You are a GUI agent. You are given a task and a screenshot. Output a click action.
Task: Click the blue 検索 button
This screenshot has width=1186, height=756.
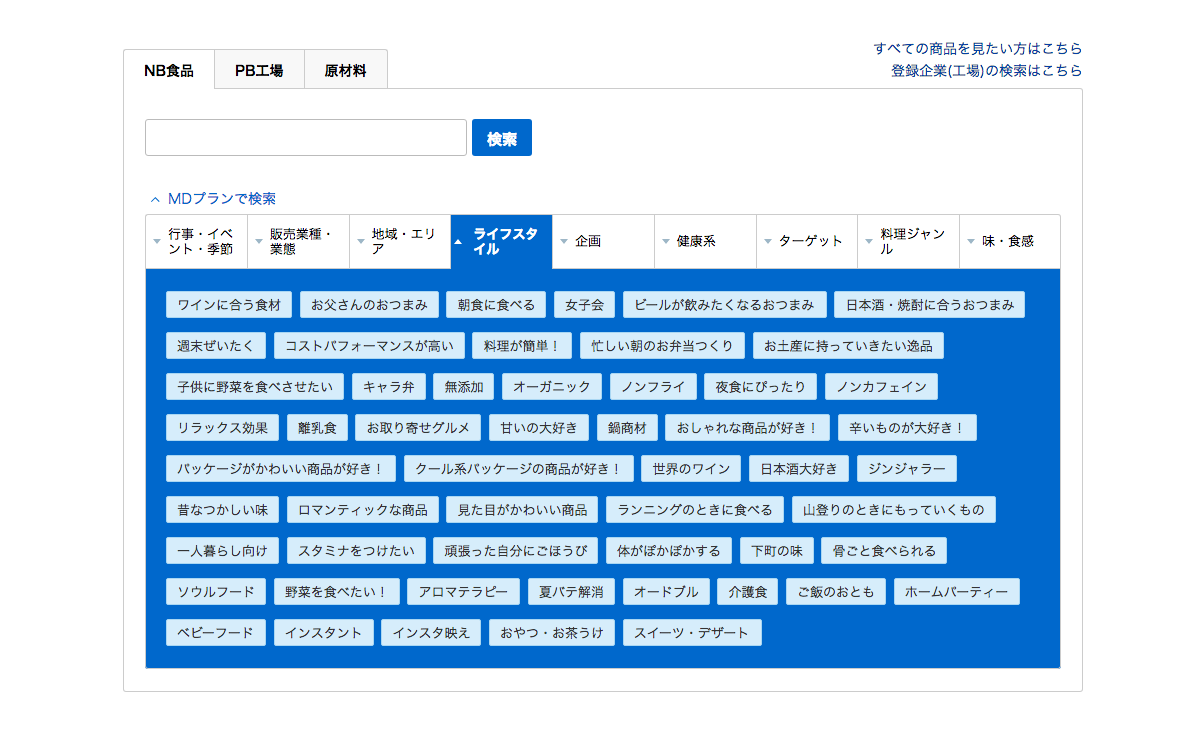pos(501,138)
